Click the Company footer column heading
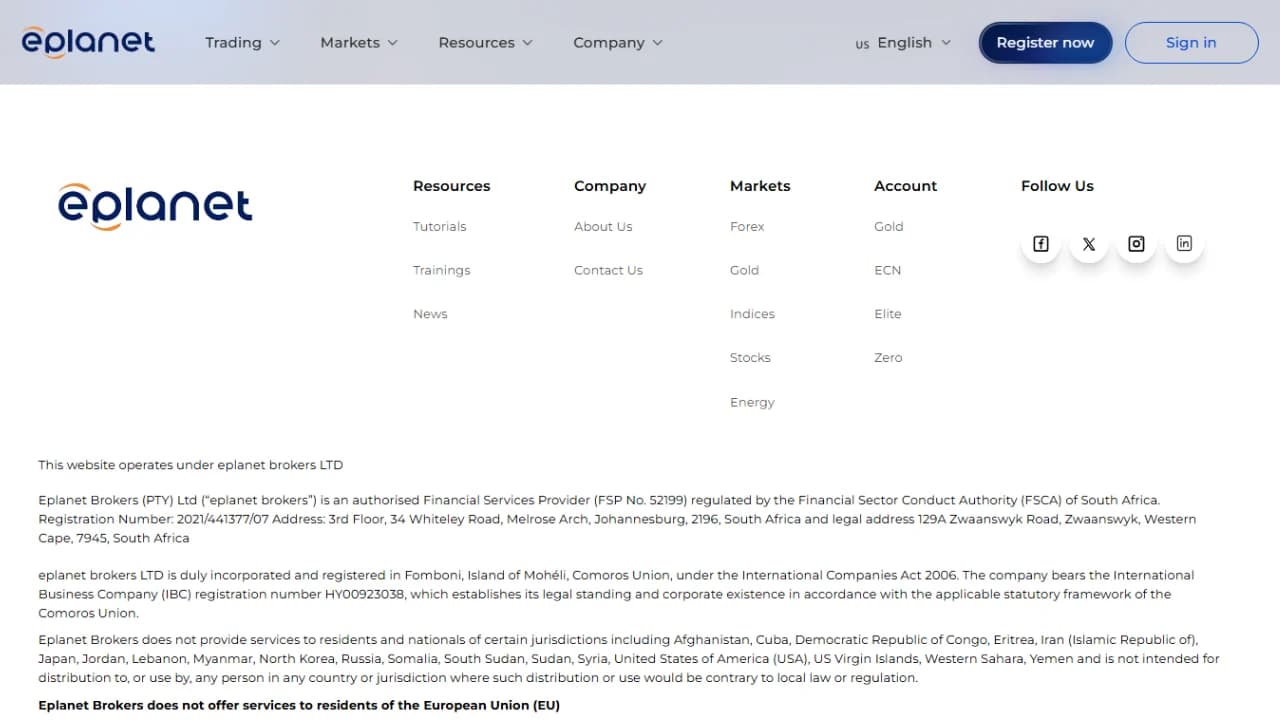The height and width of the screenshot is (720, 1280). [x=610, y=186]
